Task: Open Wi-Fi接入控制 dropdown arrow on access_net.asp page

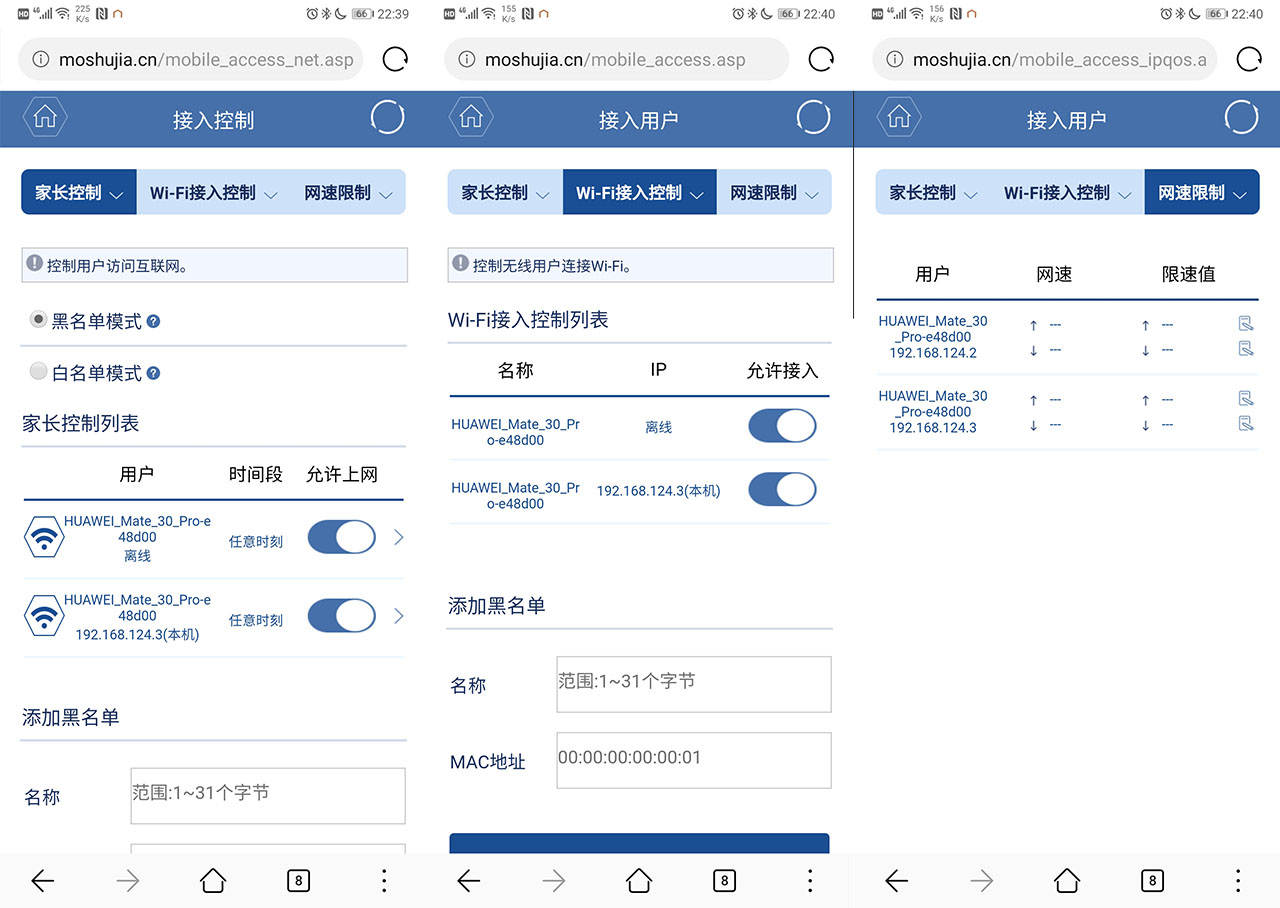Action: [270, 195]
